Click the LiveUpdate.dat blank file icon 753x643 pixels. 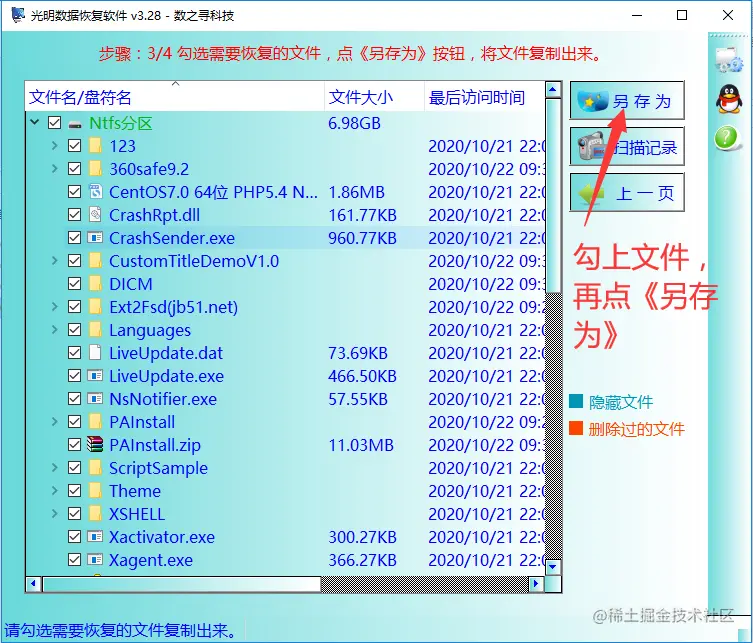(x=95, y=352)
